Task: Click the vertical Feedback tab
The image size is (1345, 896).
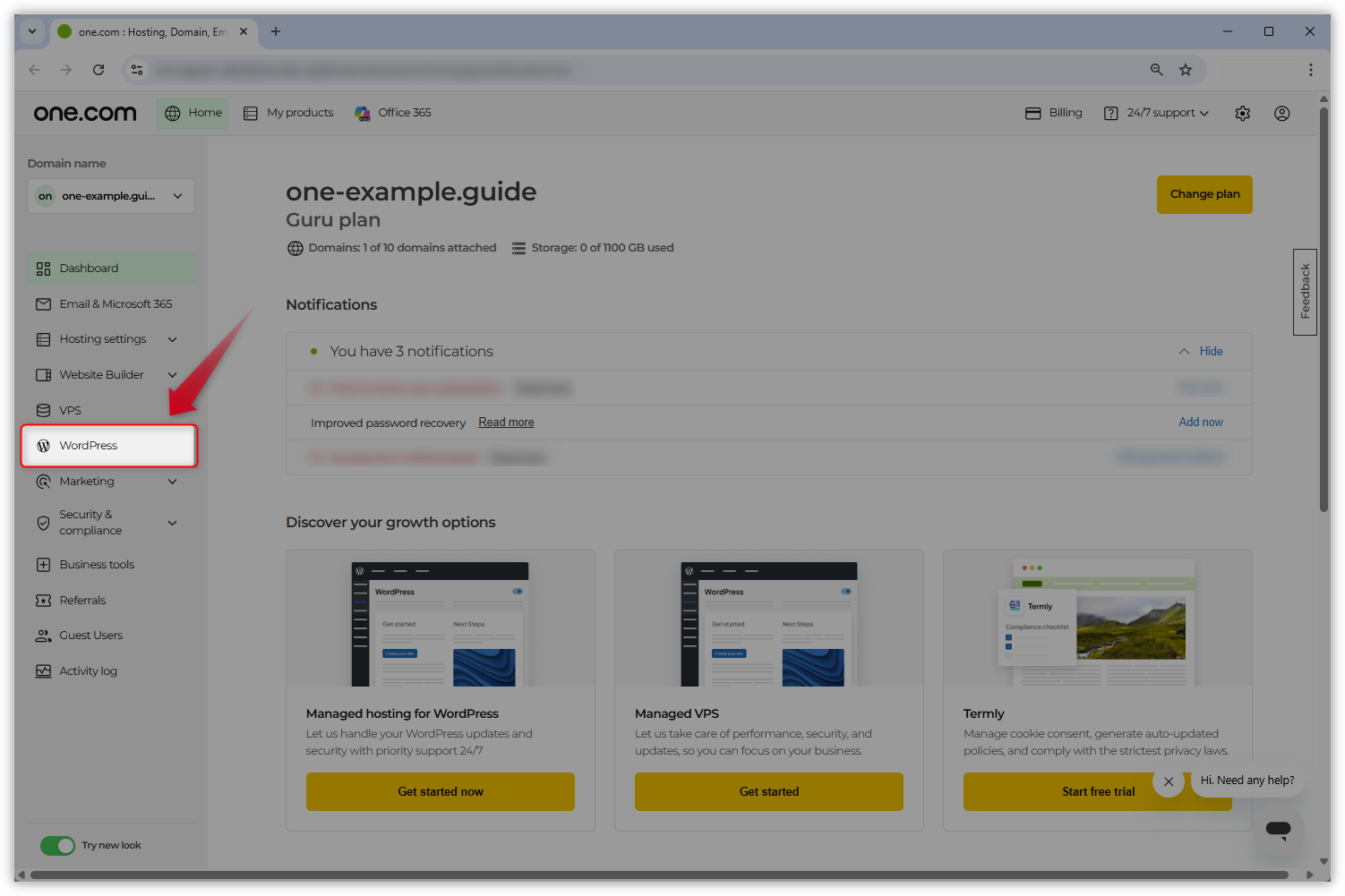Action: tap(1305, 292)
